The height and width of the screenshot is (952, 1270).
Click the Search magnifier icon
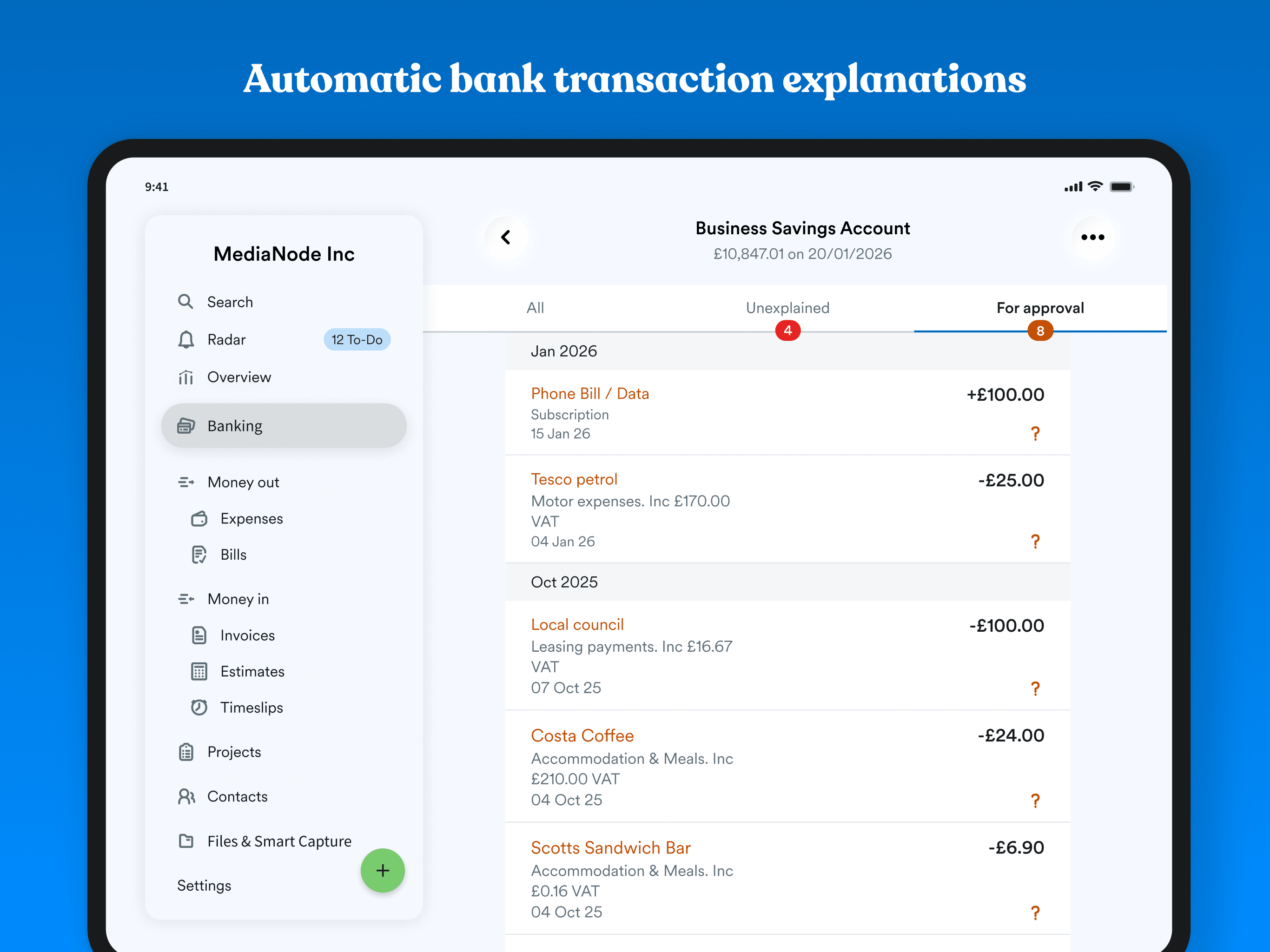click(185, 301)
